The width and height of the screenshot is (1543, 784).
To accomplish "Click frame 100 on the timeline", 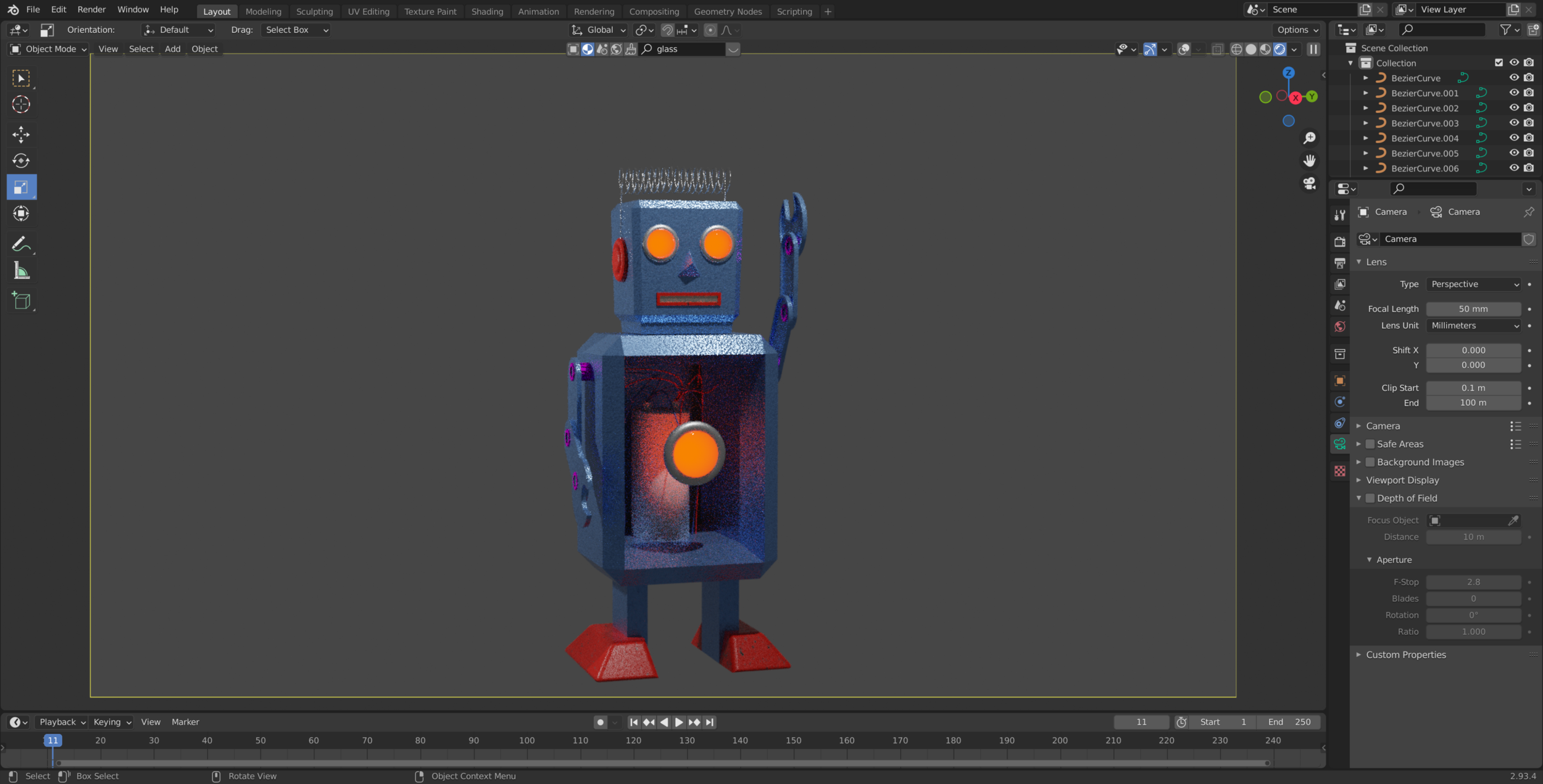I will pos(526,741).
